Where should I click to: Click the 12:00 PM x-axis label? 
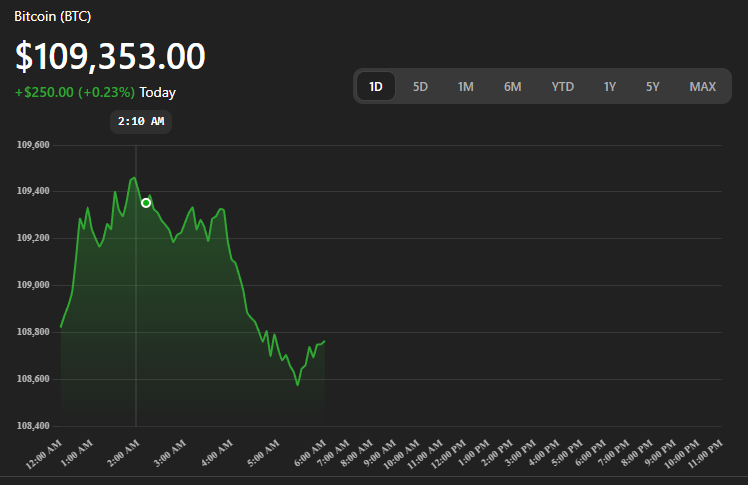448,454
